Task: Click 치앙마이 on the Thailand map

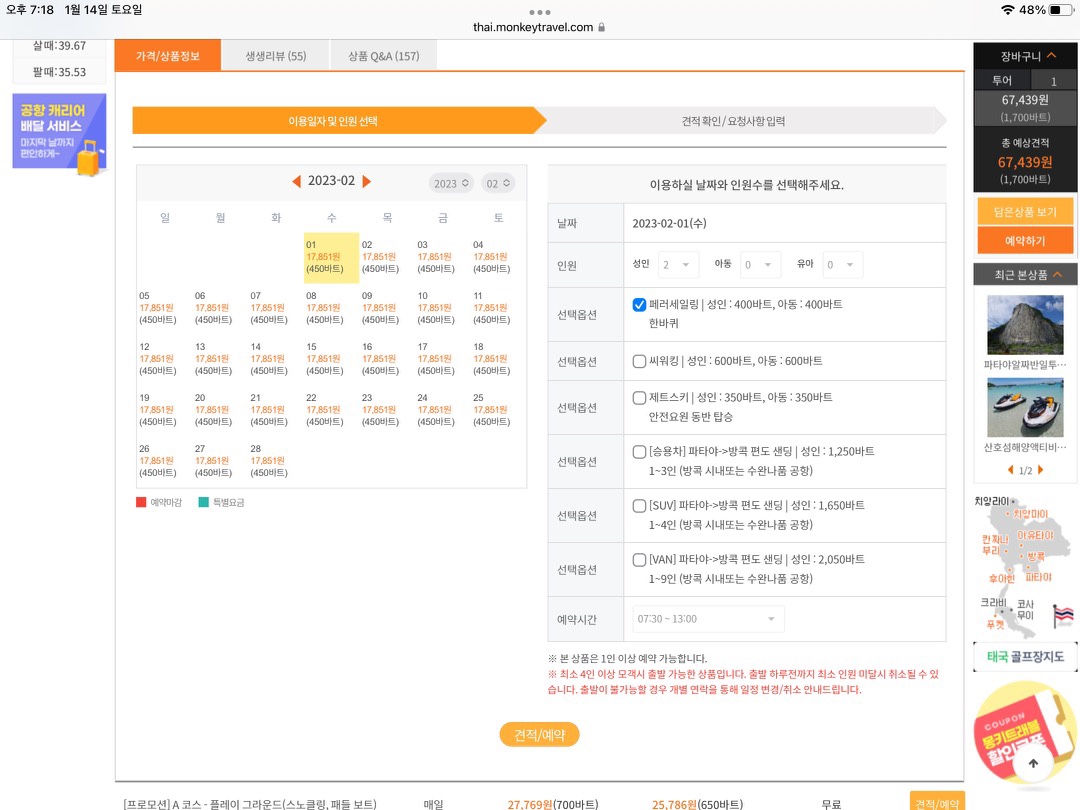Action: (x=1030, y=514)
